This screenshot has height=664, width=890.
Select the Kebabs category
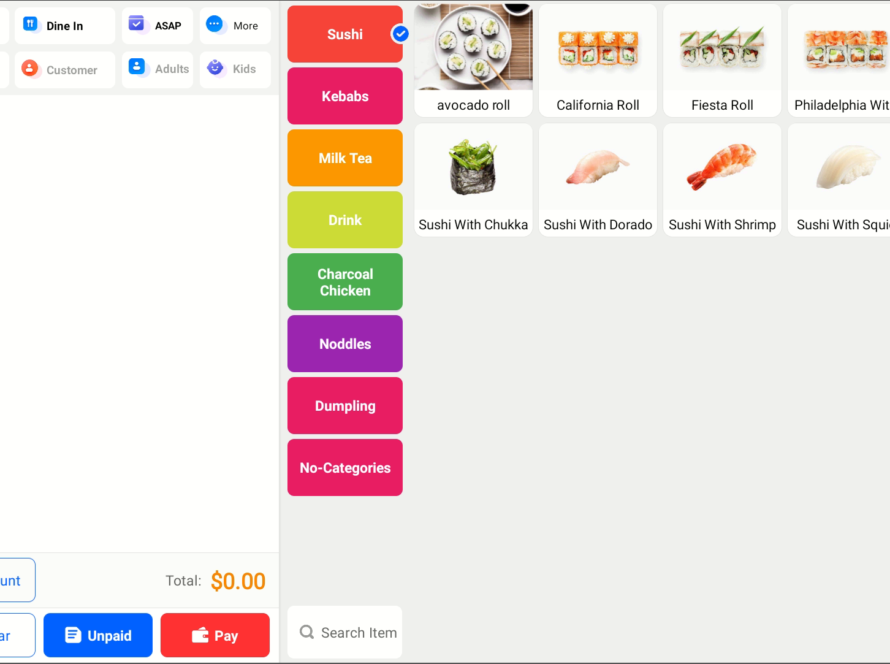(345, 96)
